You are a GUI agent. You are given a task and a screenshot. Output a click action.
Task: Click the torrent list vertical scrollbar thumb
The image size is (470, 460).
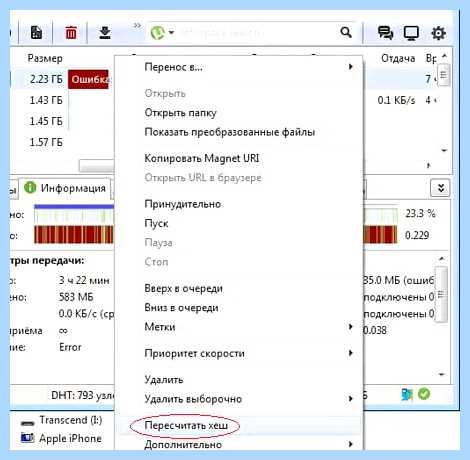click(x=443, y=75)
